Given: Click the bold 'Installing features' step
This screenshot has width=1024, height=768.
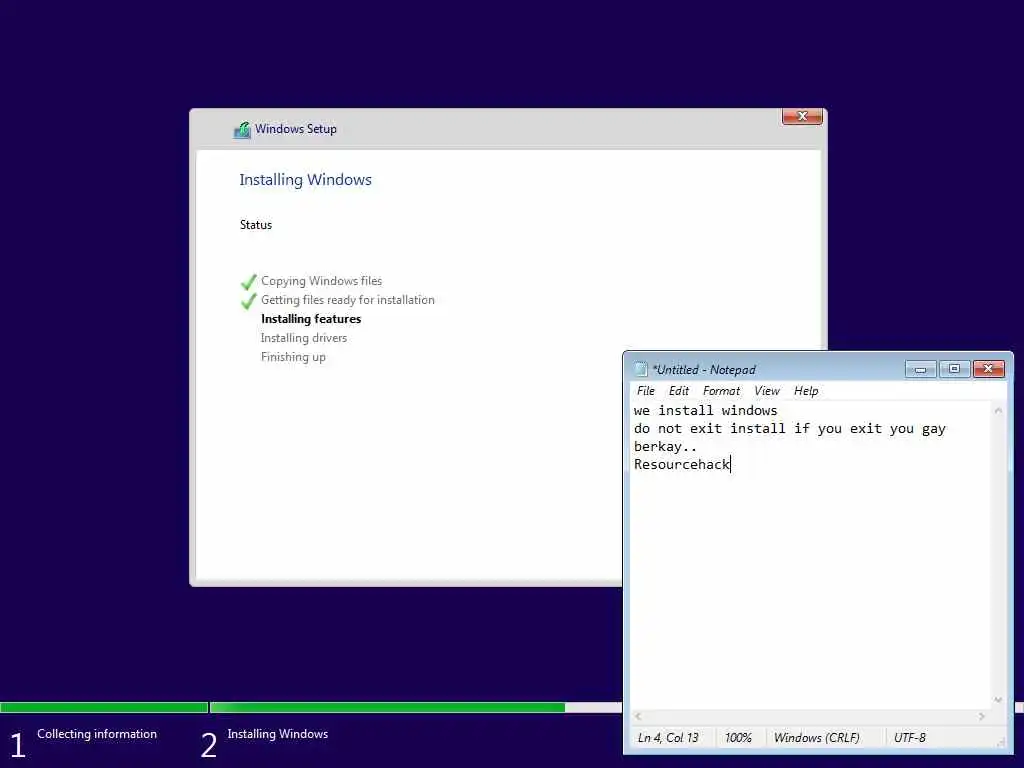Looking at the screenshot, I should coord(311,319).
